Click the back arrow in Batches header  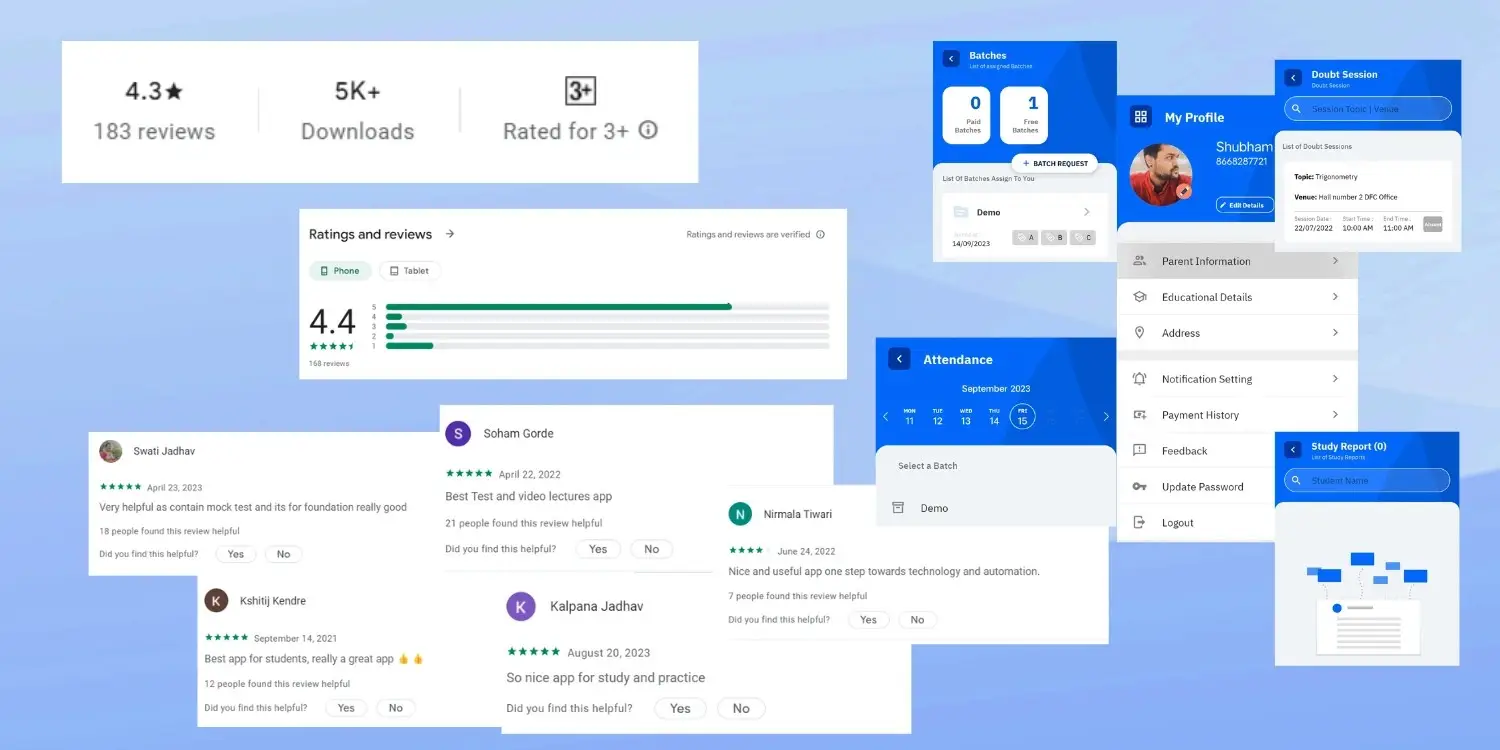(x=951, y=59)
